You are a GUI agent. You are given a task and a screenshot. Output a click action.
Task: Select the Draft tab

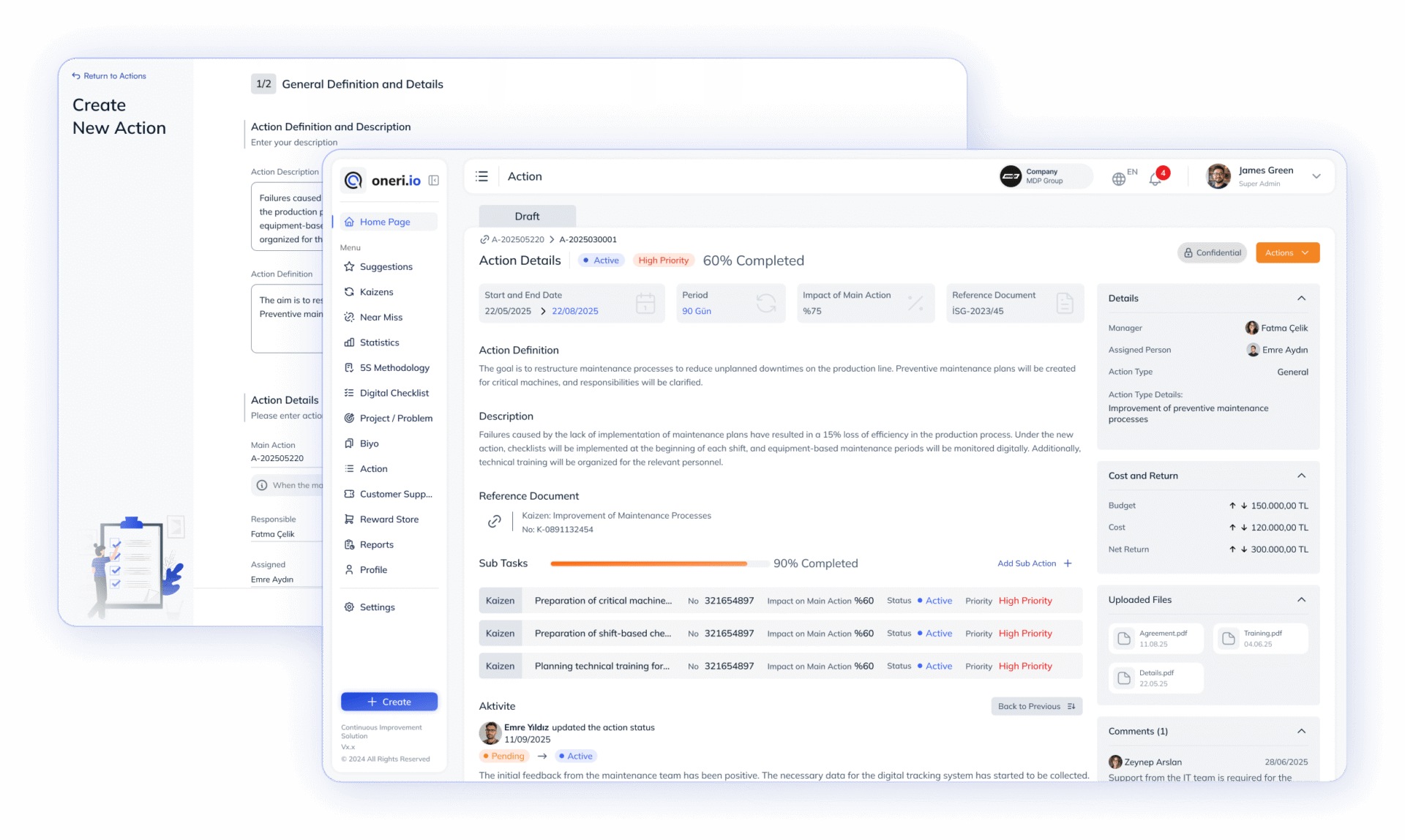click(x=527, y=216)
